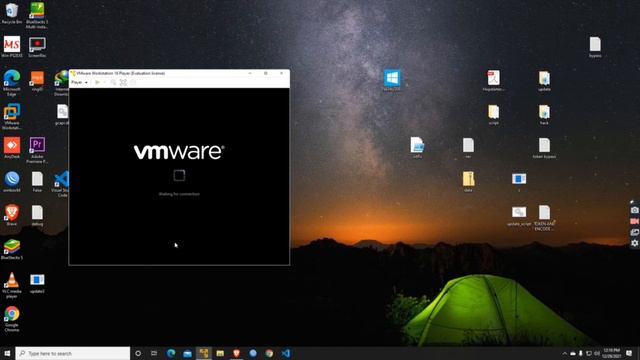The width and height of the screenshot is (640, 360).
Task: Maximize the VMware Workstation Player window
Action: click(x=266, y=73)
